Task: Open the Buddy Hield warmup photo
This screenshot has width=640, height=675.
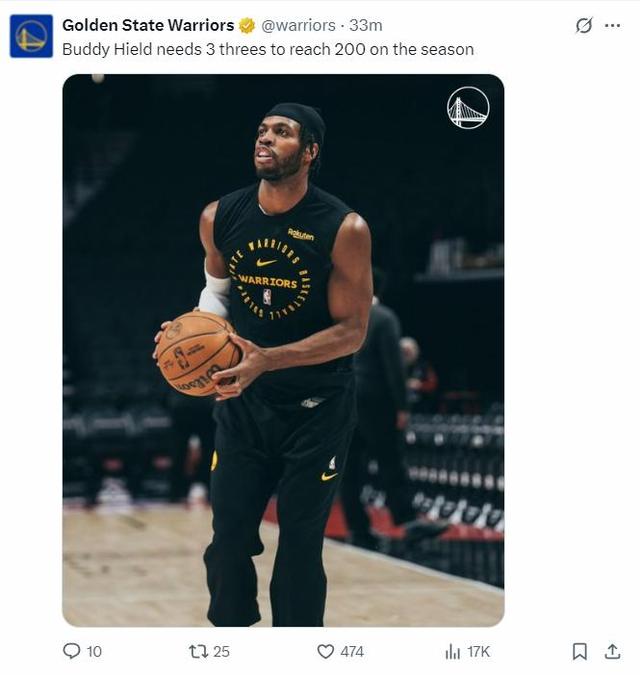Action: click(x=283, y=350)
